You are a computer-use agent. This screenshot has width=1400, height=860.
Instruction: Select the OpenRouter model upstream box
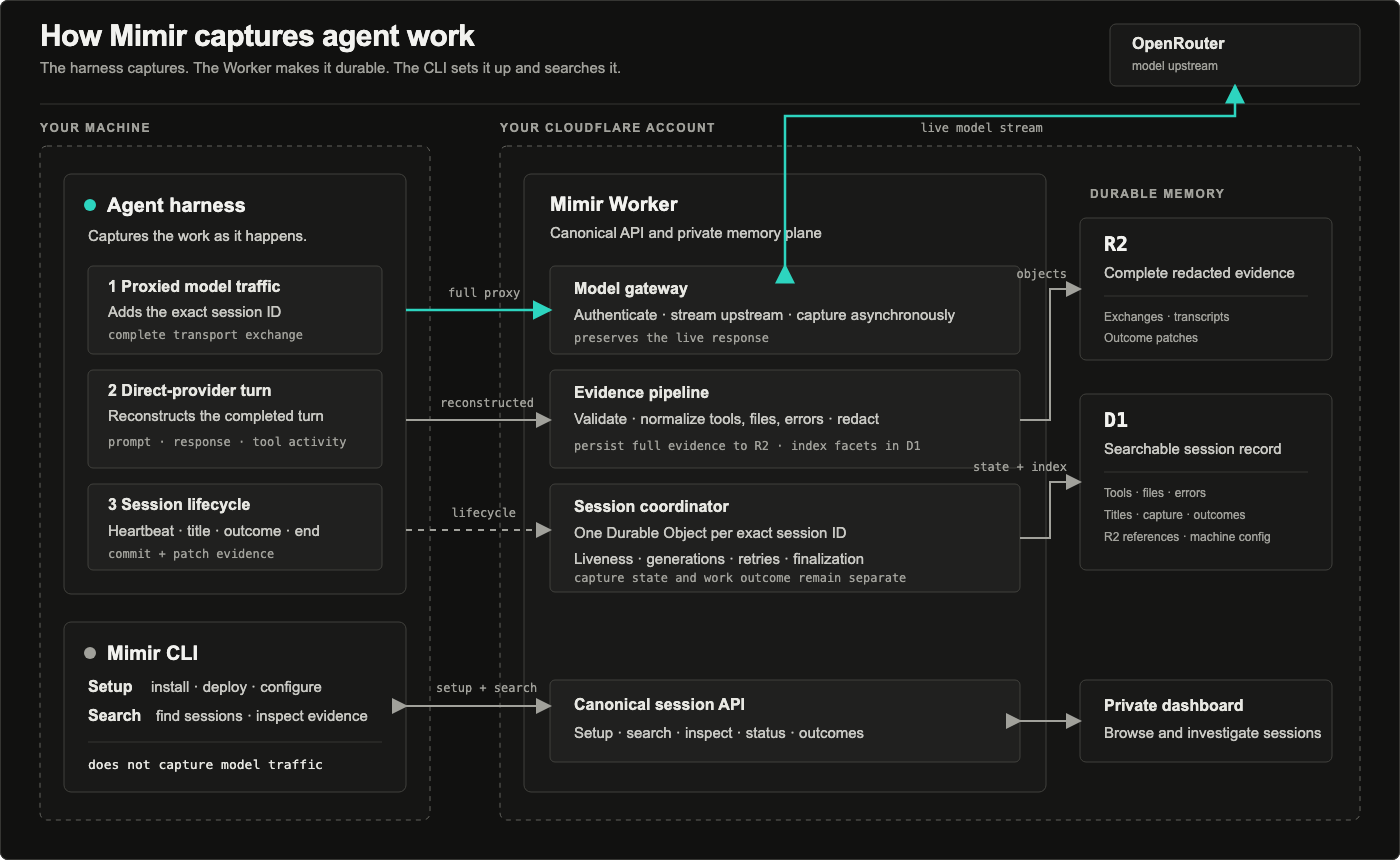1235,55
